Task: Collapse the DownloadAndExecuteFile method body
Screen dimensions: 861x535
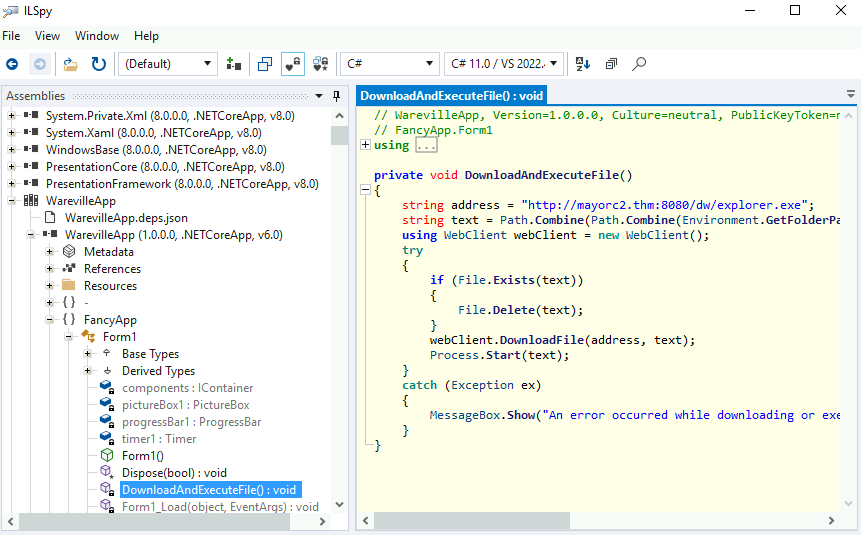Action: [x=365, y=190]
